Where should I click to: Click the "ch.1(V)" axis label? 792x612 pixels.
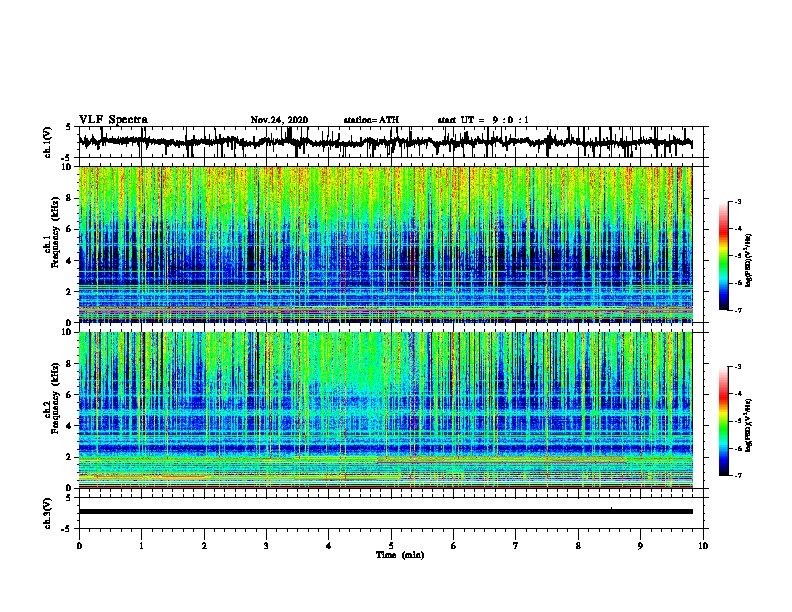click(48, 142)
